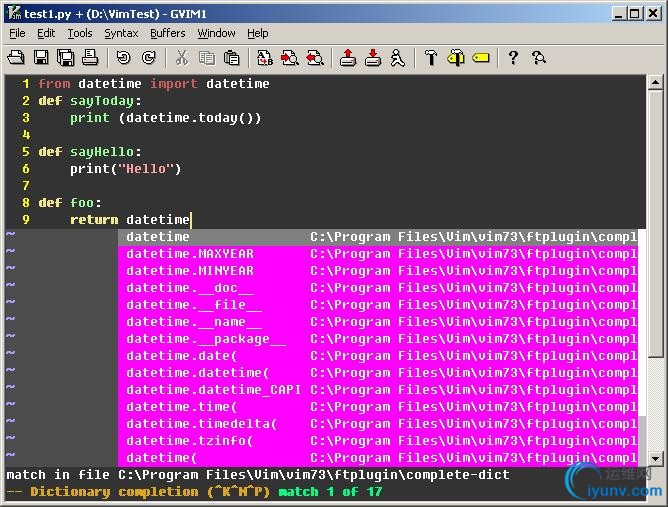
Task: Click the Redo toolbar icon
Action: point(149,58)
